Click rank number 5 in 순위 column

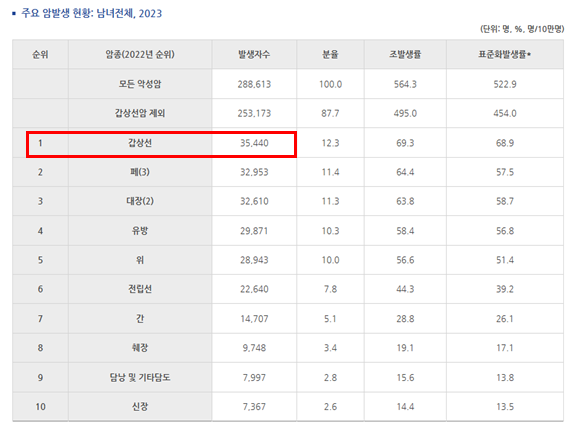click(40, 260)
